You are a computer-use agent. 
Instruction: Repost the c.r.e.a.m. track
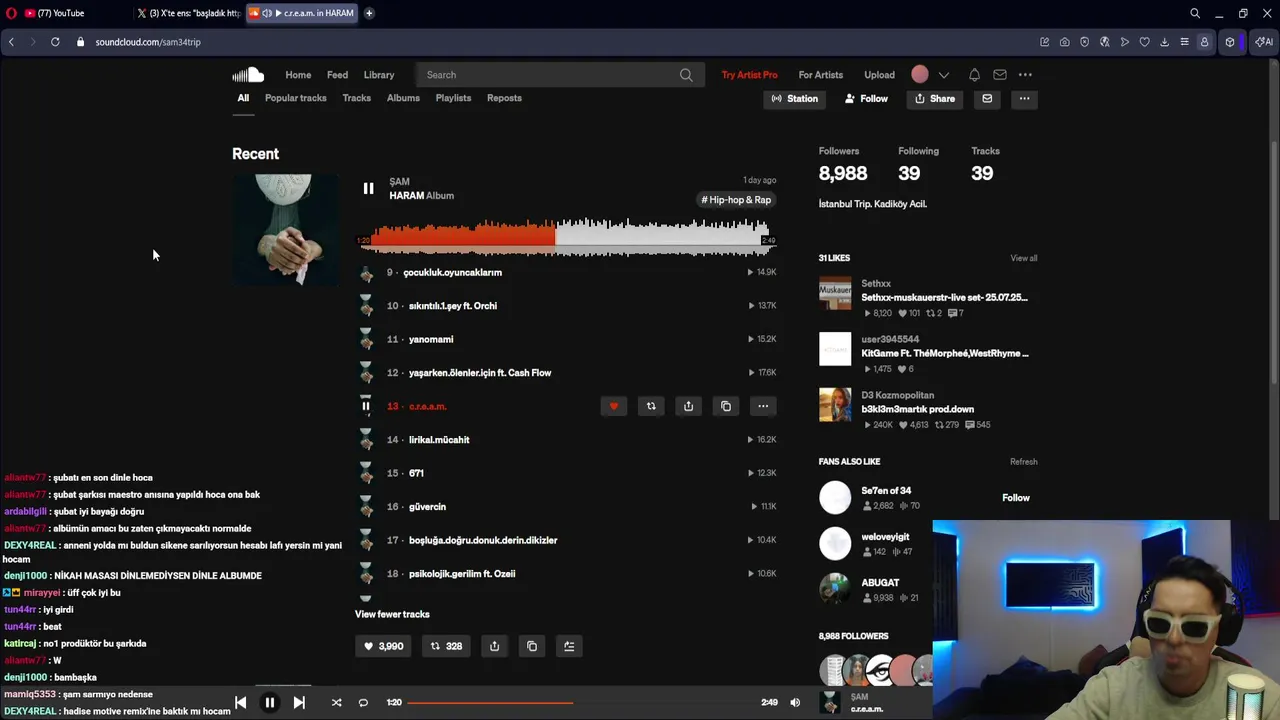click(x=651, y=406)
